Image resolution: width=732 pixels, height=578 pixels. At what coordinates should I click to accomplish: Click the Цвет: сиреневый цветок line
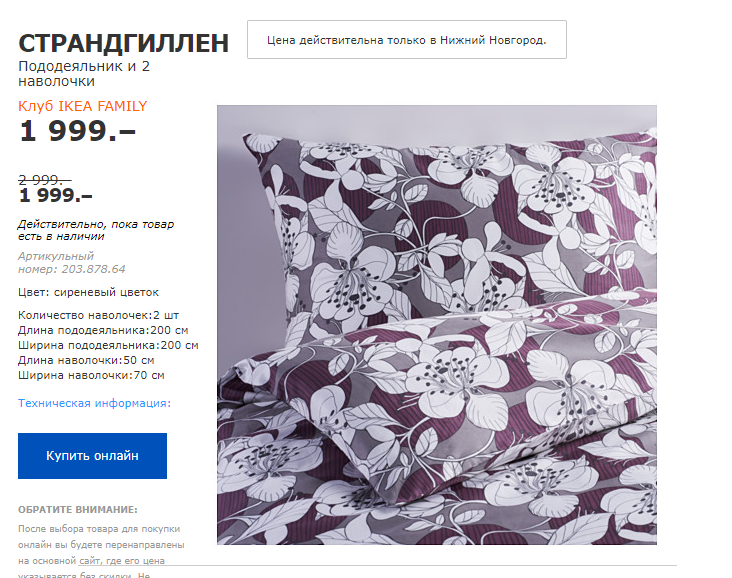pos(88,292)
